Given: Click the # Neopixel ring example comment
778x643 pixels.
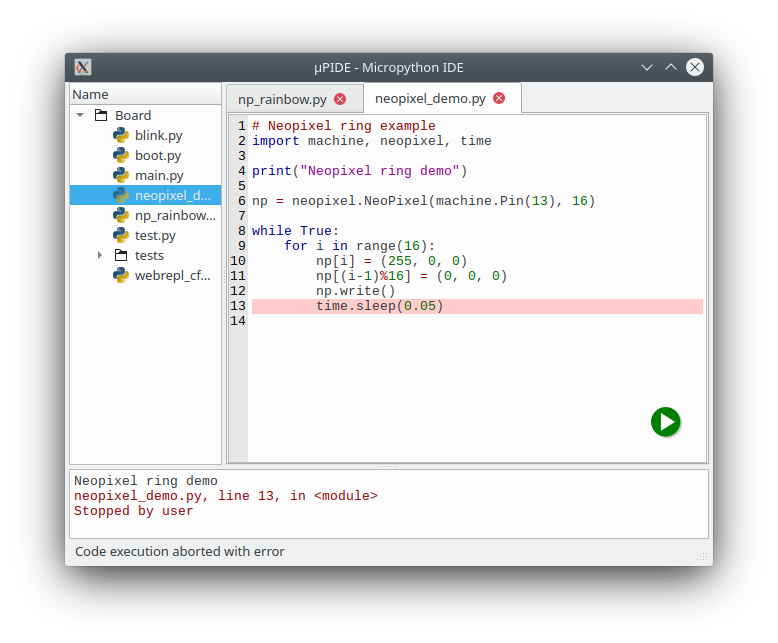Looking at the screenshot, I should 343,126.
